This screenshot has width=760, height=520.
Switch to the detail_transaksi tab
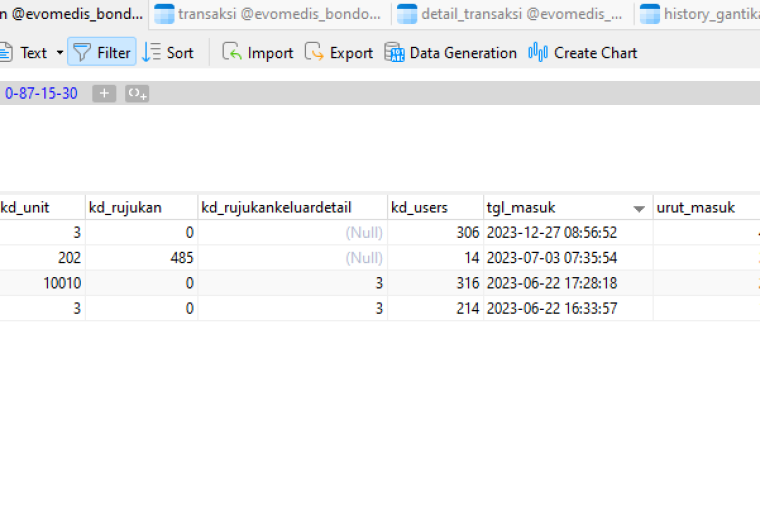tap(510, 14)
